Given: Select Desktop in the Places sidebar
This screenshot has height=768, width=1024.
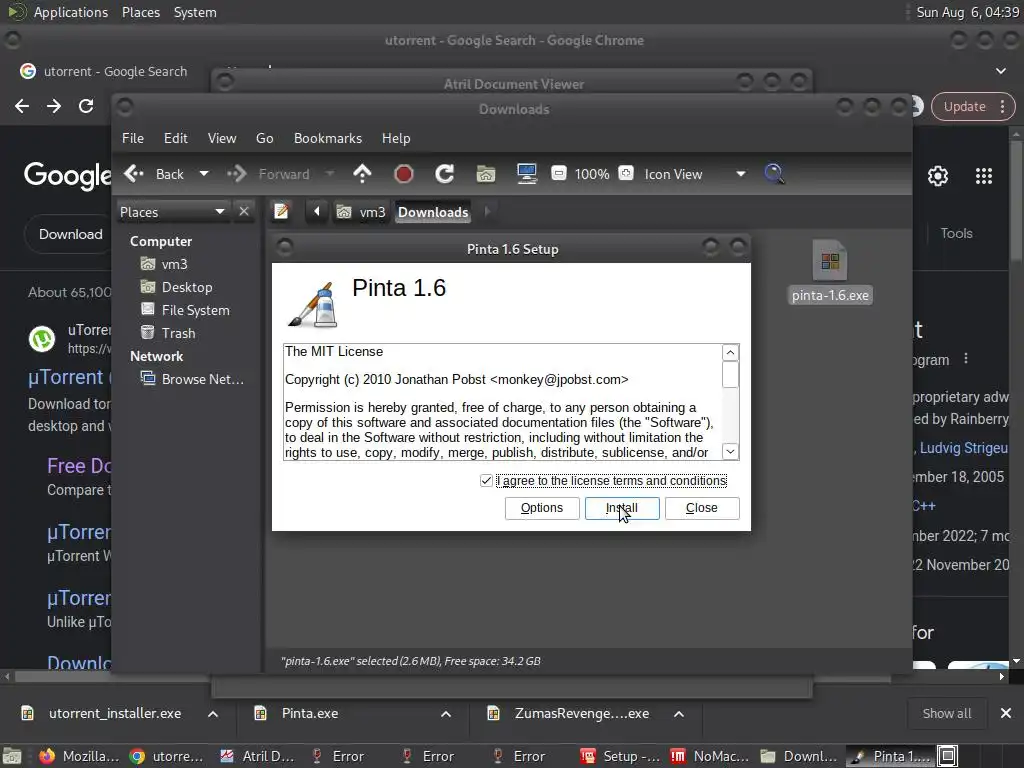Looking at the screenshot, I should [187, 287].
